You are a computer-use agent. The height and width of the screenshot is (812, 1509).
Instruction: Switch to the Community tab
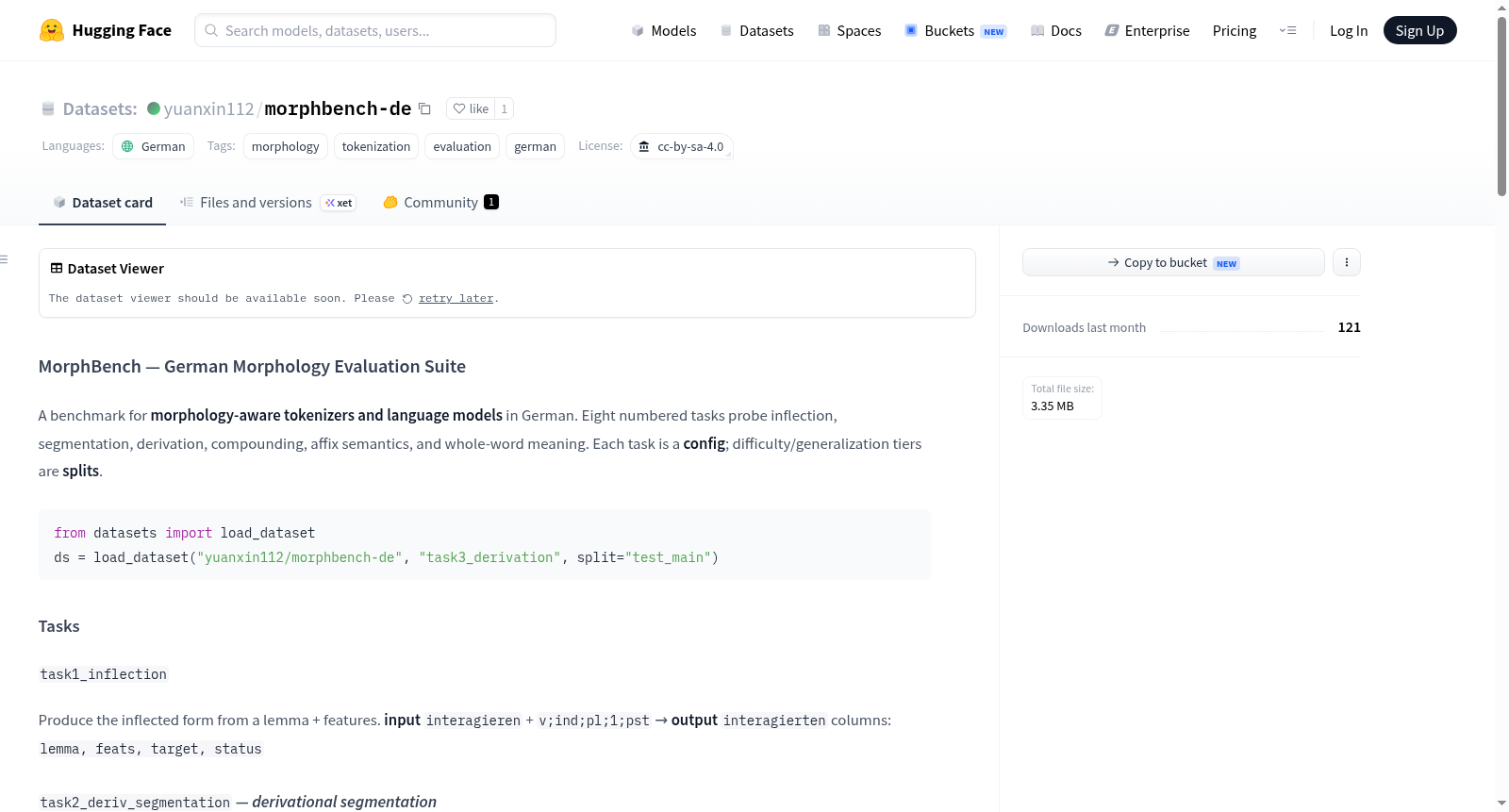click(x=441, y=203)
